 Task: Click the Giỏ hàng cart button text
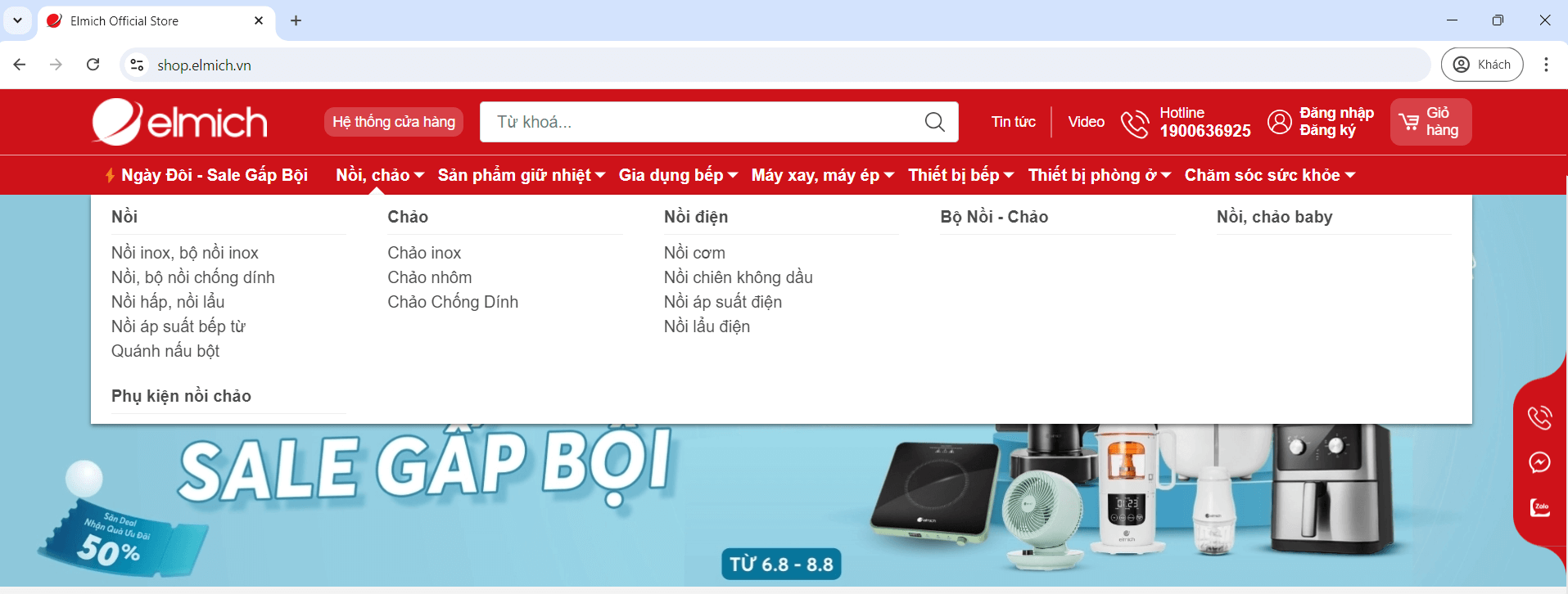1442,122
